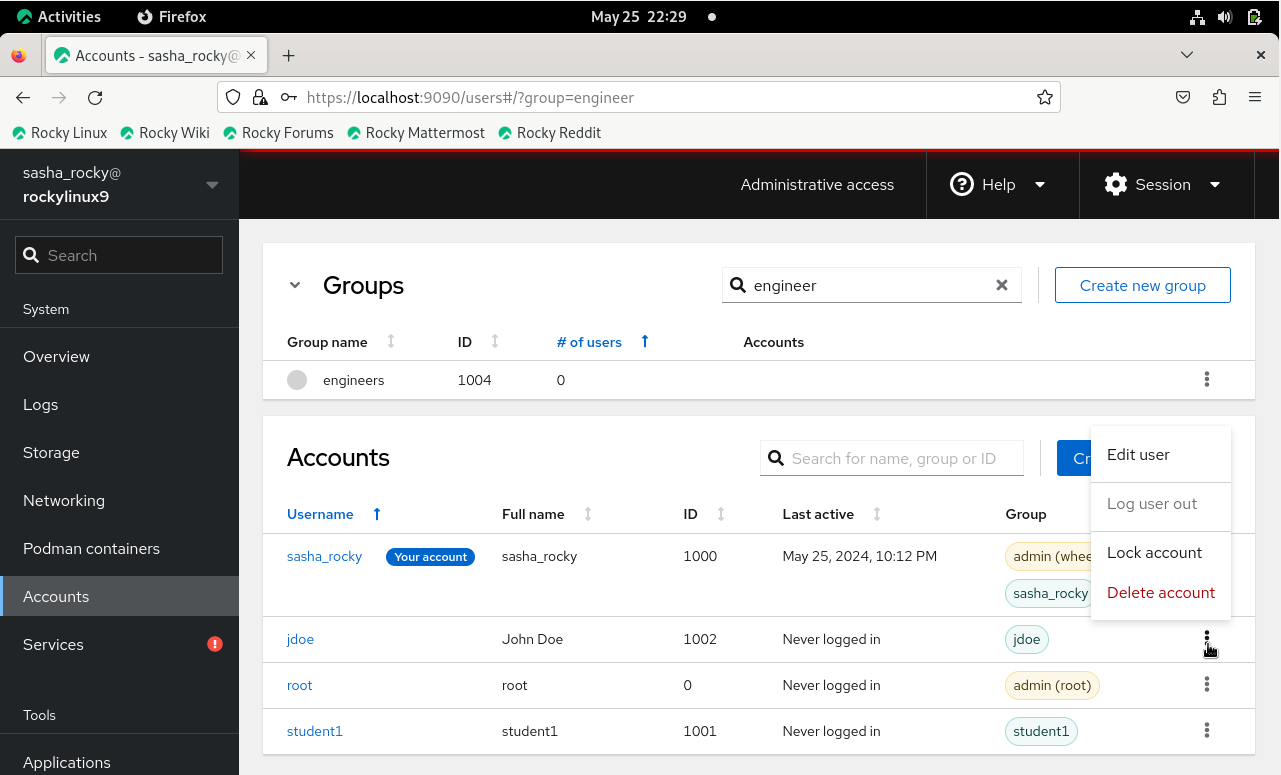Select Lock account from context menu
This screenshot has width=1281, height=775.
pyautogui.click(x=1154, y=553)
